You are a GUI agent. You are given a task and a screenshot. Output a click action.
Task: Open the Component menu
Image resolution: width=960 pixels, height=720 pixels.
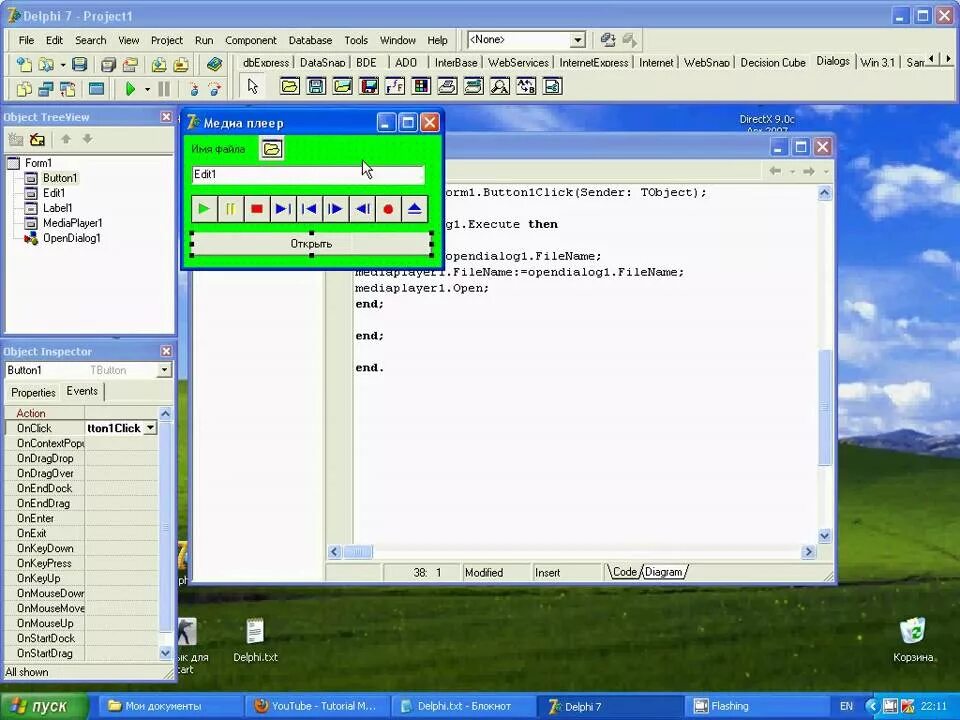point(250,40)
